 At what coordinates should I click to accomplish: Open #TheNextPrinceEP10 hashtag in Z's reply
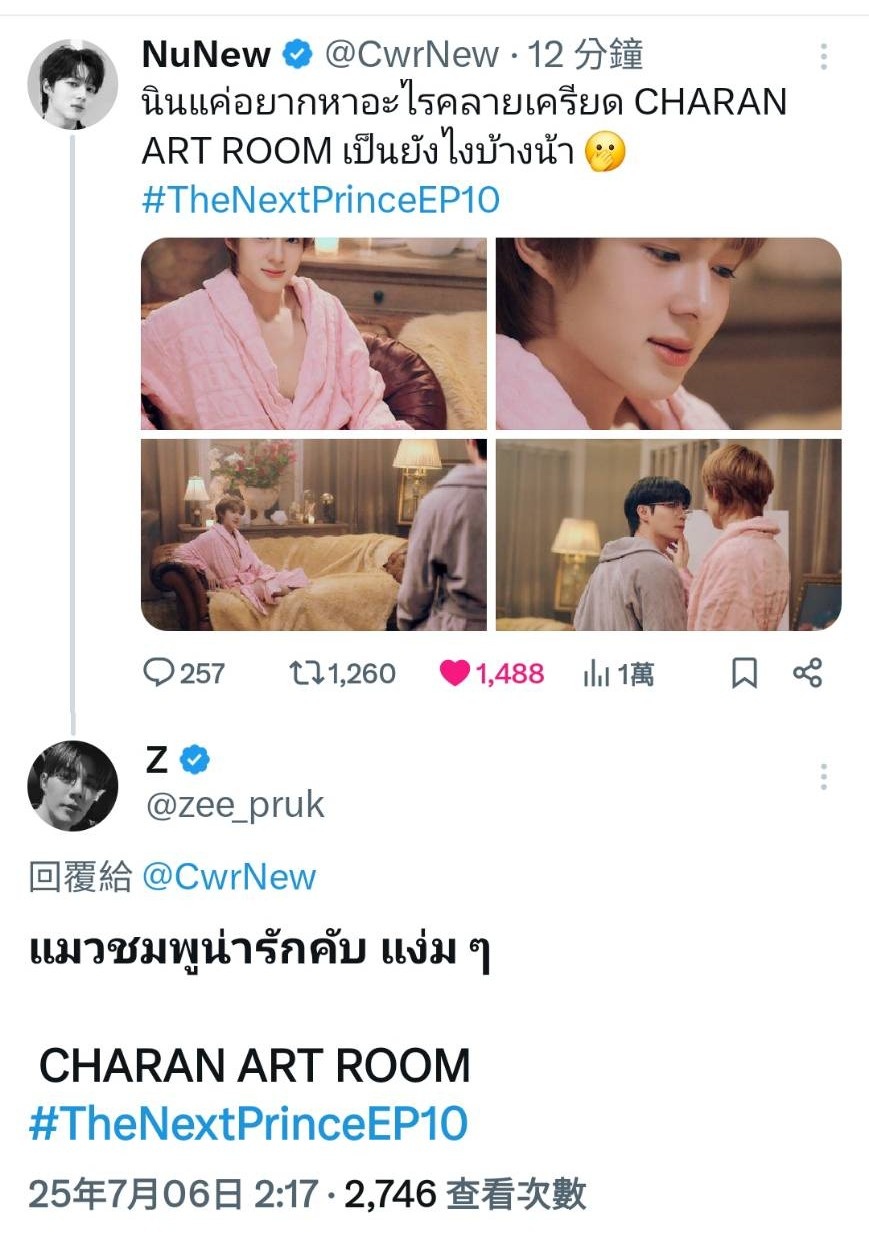pyautogui.click(x=248, y=1123)
